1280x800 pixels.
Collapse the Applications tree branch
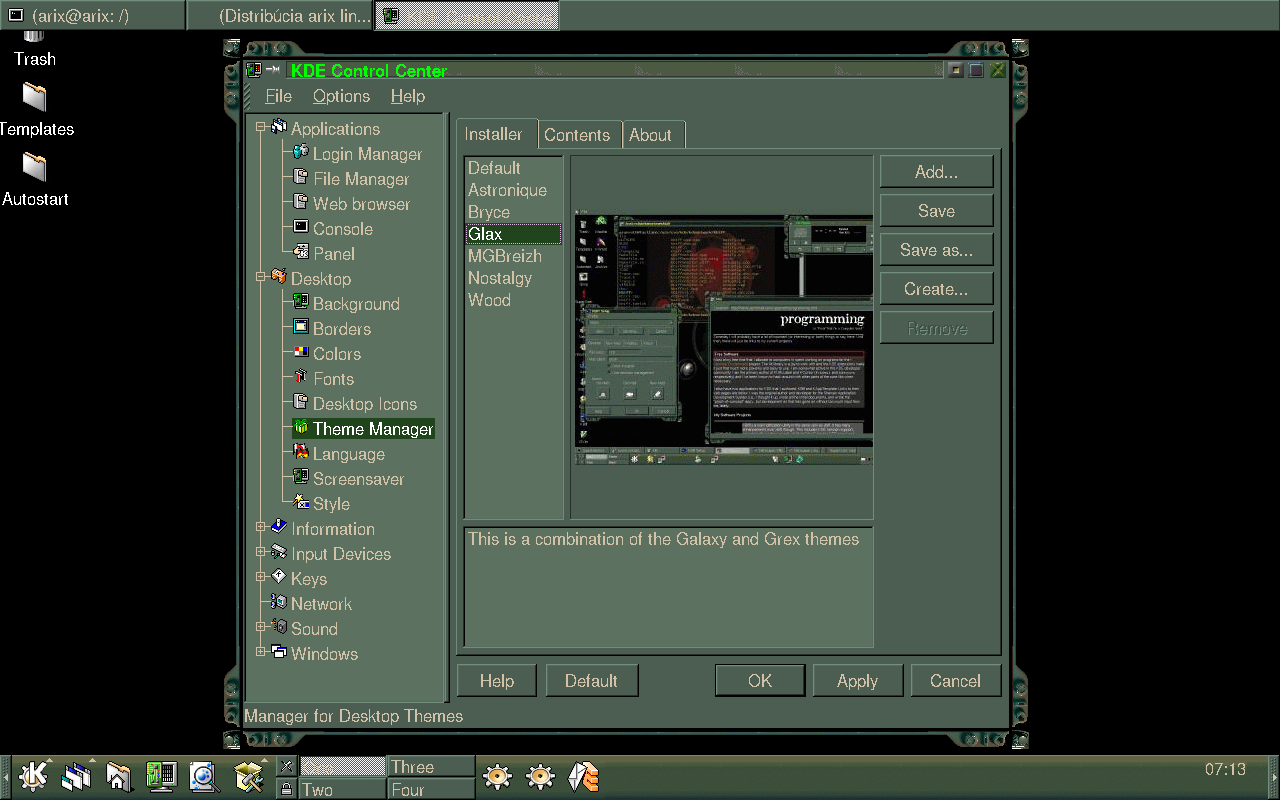[x=261, y=126]
